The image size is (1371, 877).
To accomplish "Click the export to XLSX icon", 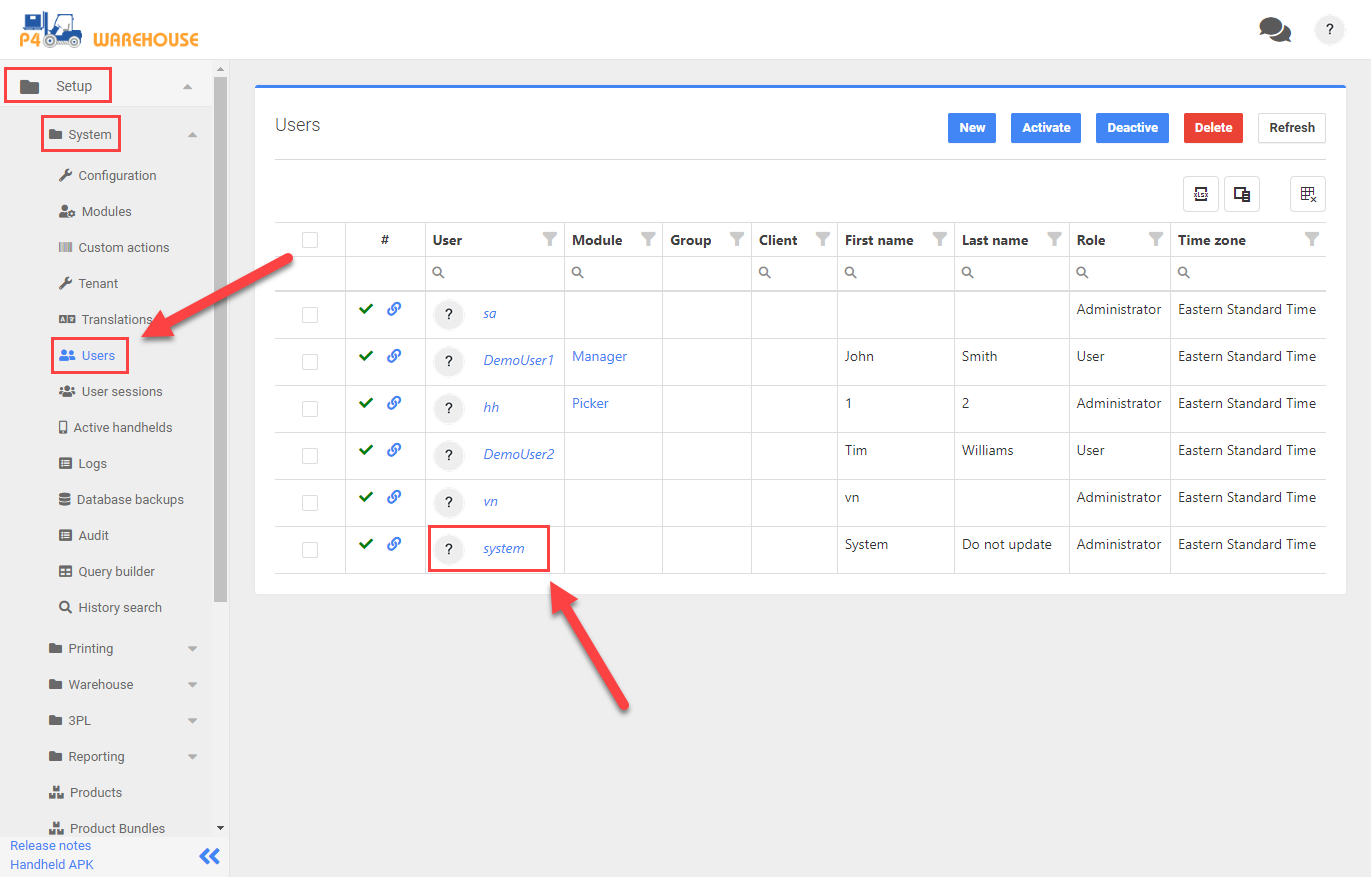I will (x=1200, y=195).
